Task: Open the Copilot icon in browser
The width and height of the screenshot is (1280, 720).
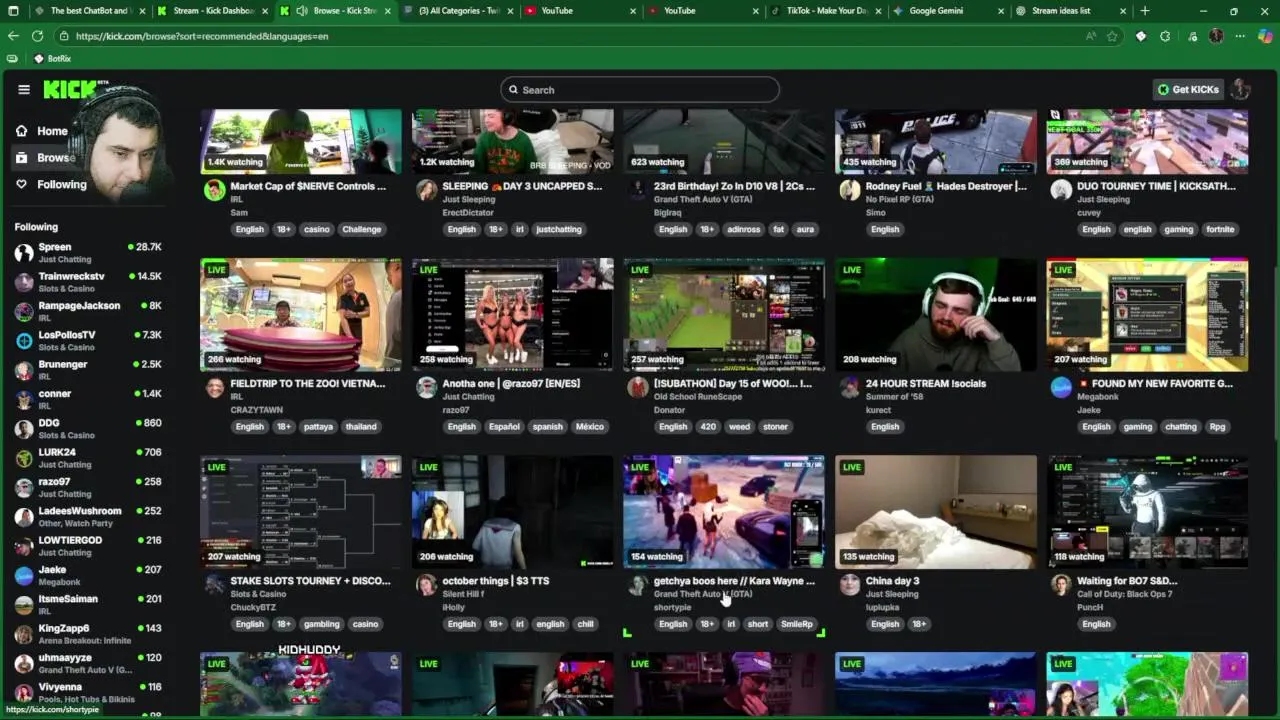Action: pos(1265,36)
